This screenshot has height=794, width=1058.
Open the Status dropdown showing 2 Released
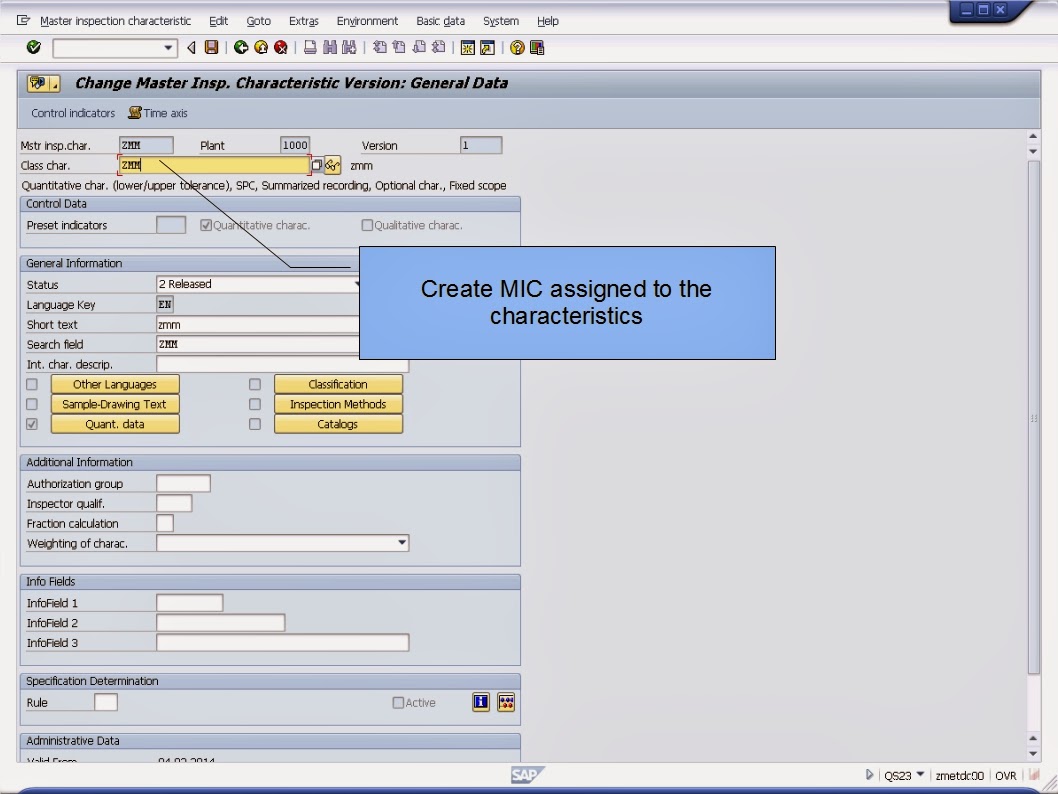pyautogui.click(x=357, y=284)
